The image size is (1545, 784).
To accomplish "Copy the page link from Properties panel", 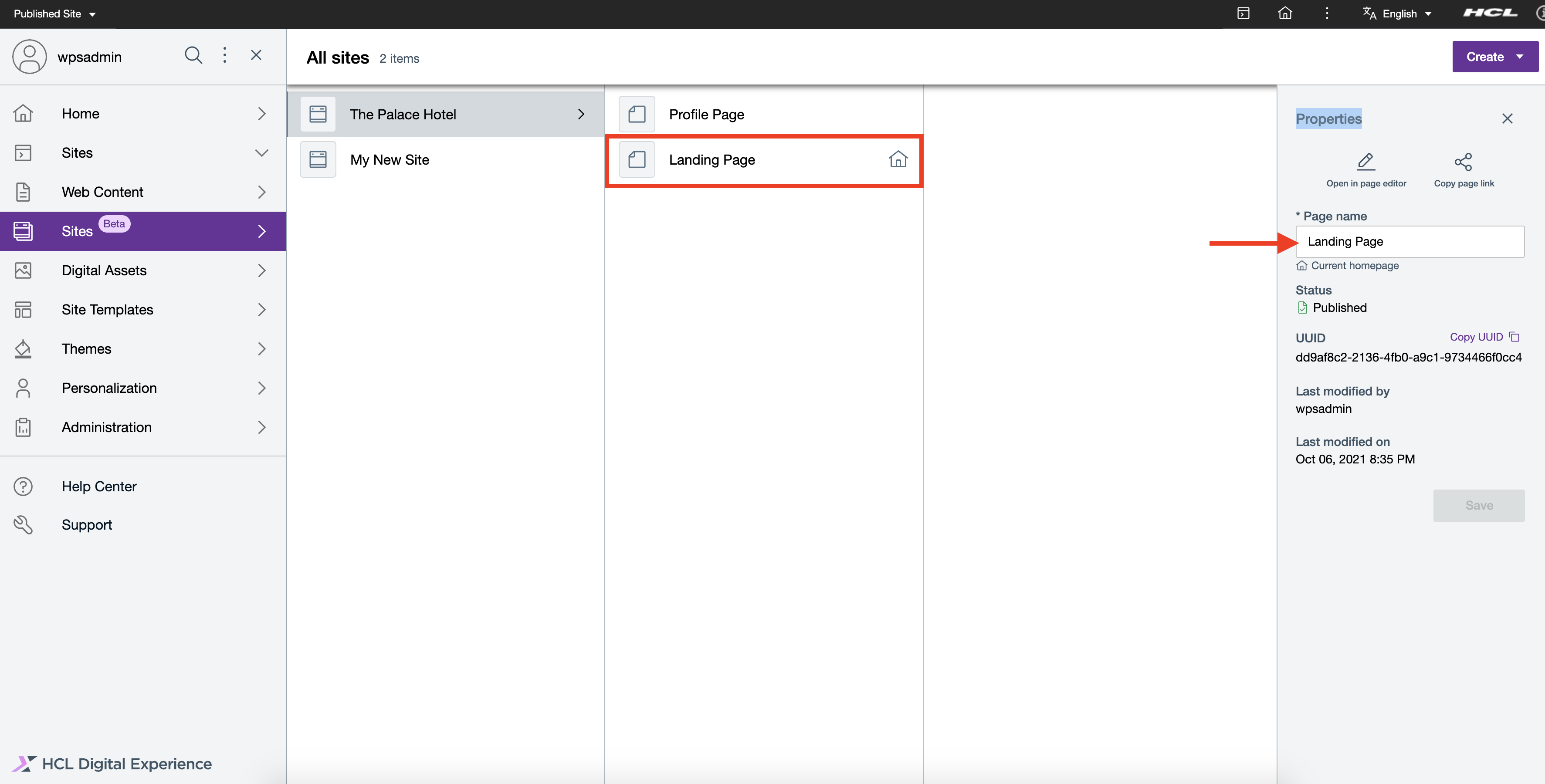I will [1464, 169].
